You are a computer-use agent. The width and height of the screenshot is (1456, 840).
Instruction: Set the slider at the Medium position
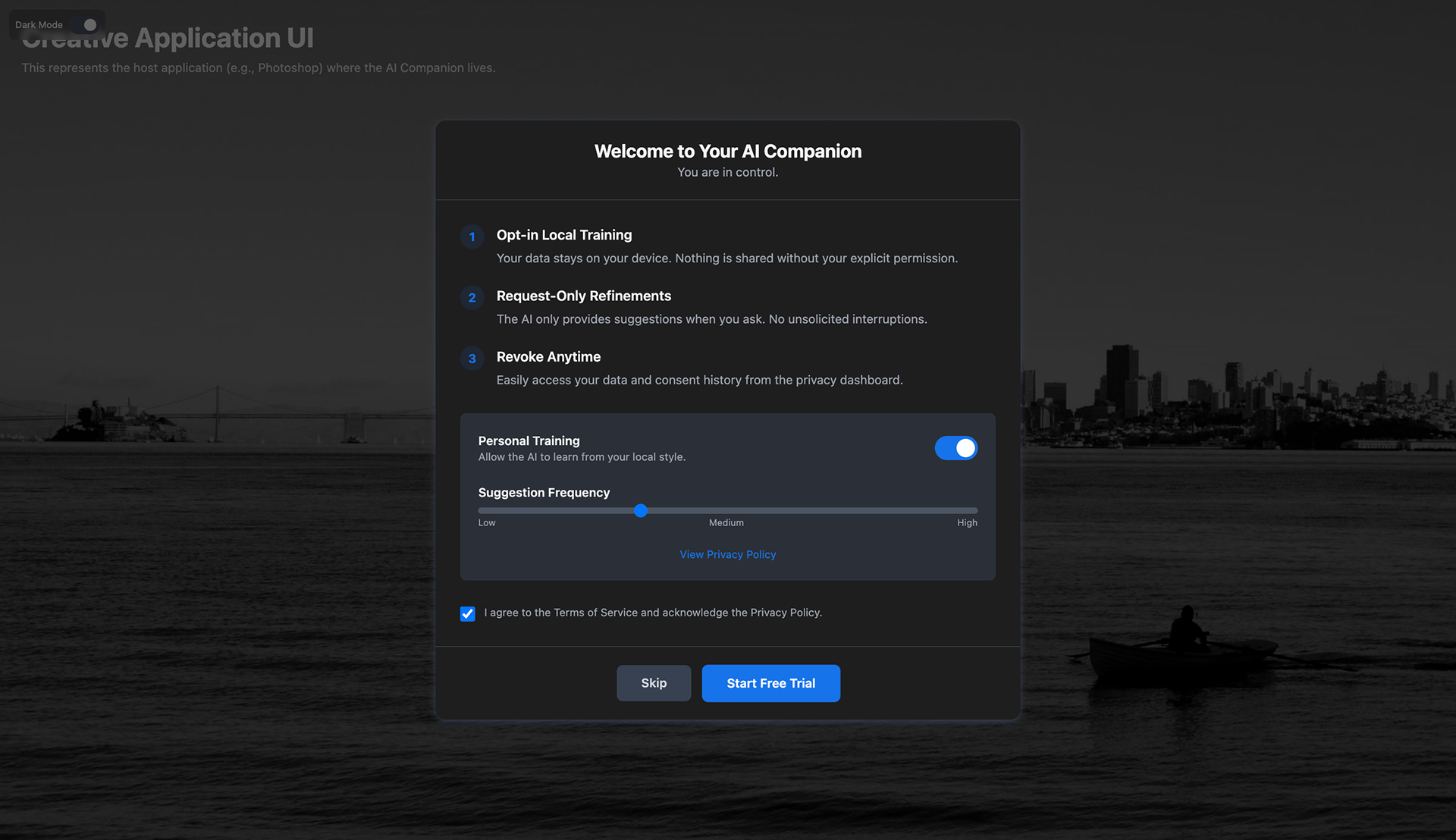[727, 511]
